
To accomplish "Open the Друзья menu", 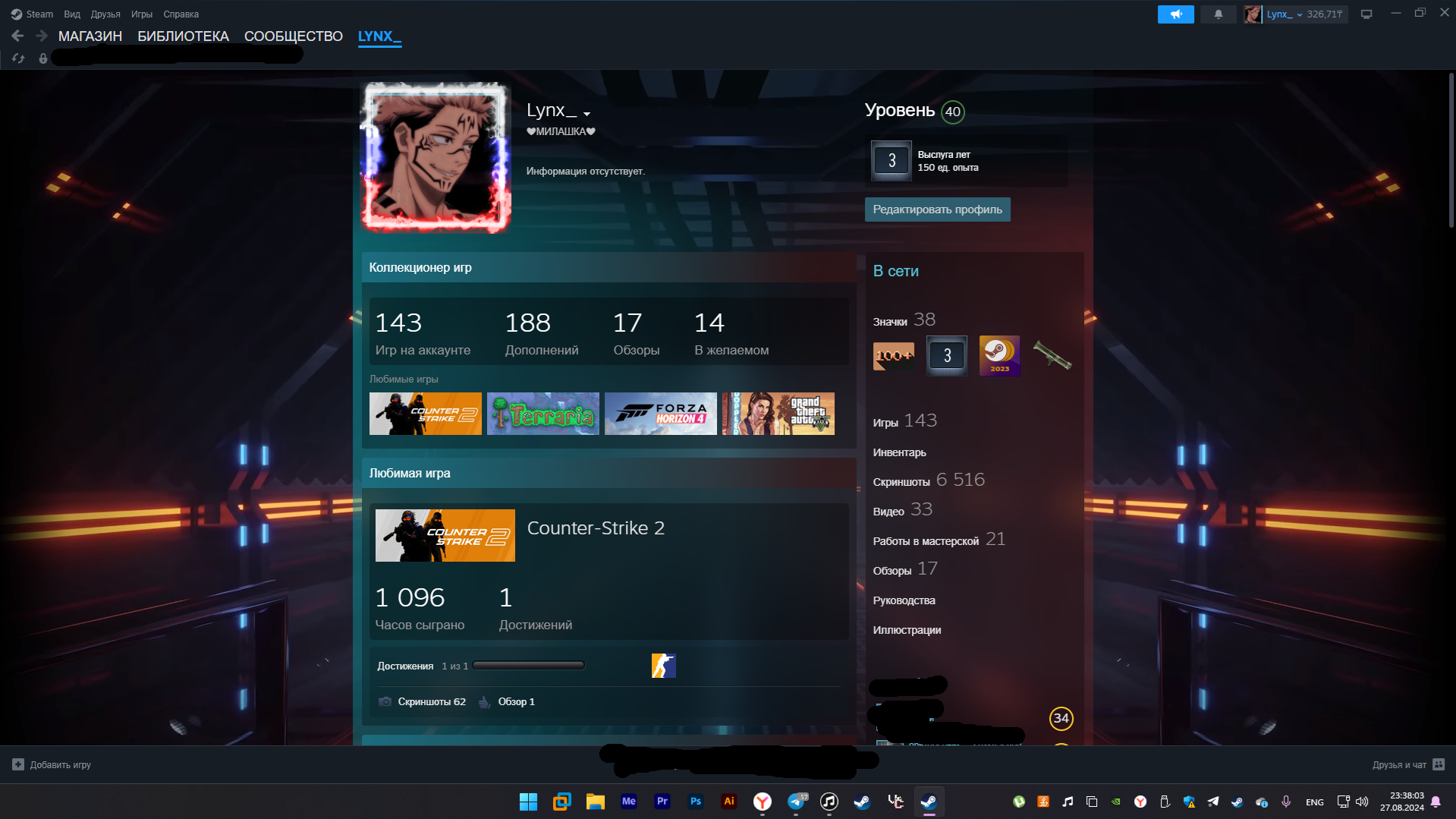I will pos(105,14).
